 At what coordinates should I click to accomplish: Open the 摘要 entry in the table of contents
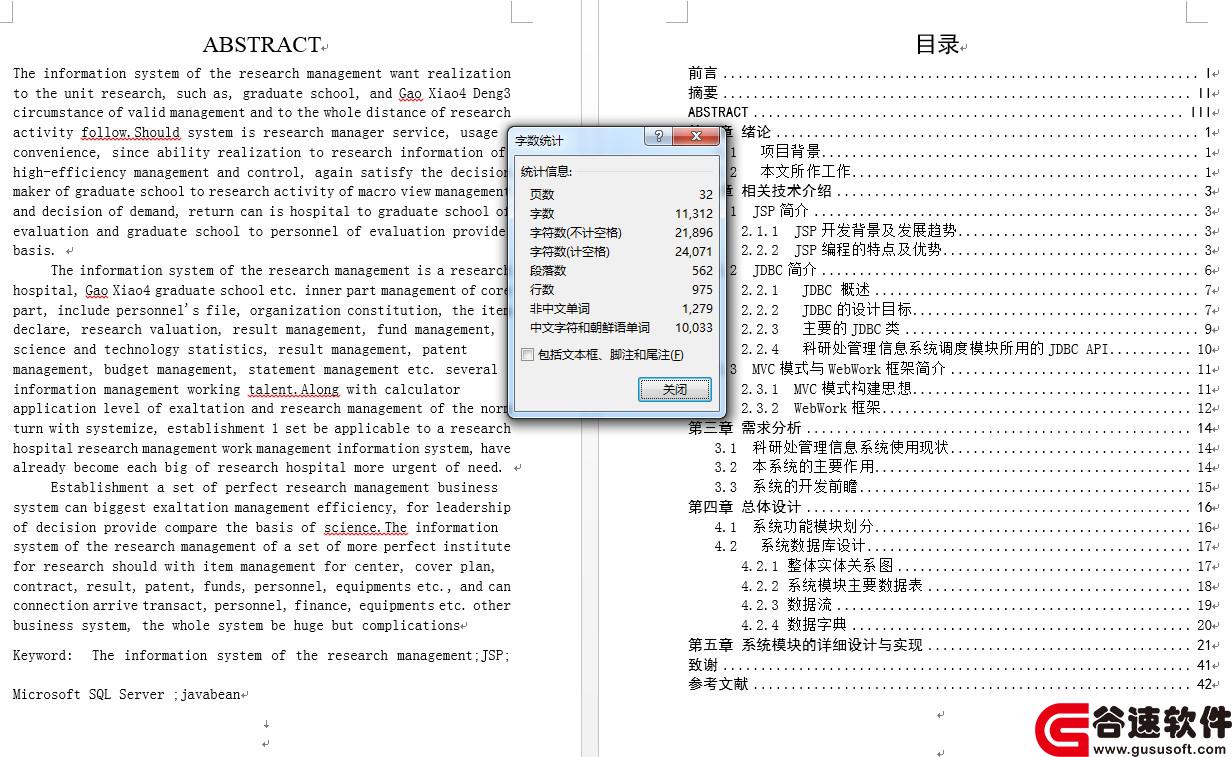[950, 93]
